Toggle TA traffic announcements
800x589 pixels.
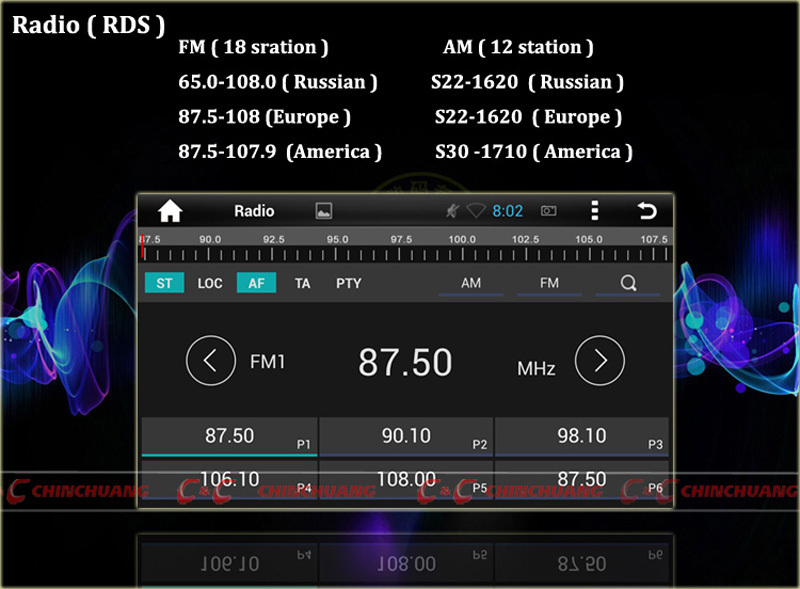click(302, 283)
